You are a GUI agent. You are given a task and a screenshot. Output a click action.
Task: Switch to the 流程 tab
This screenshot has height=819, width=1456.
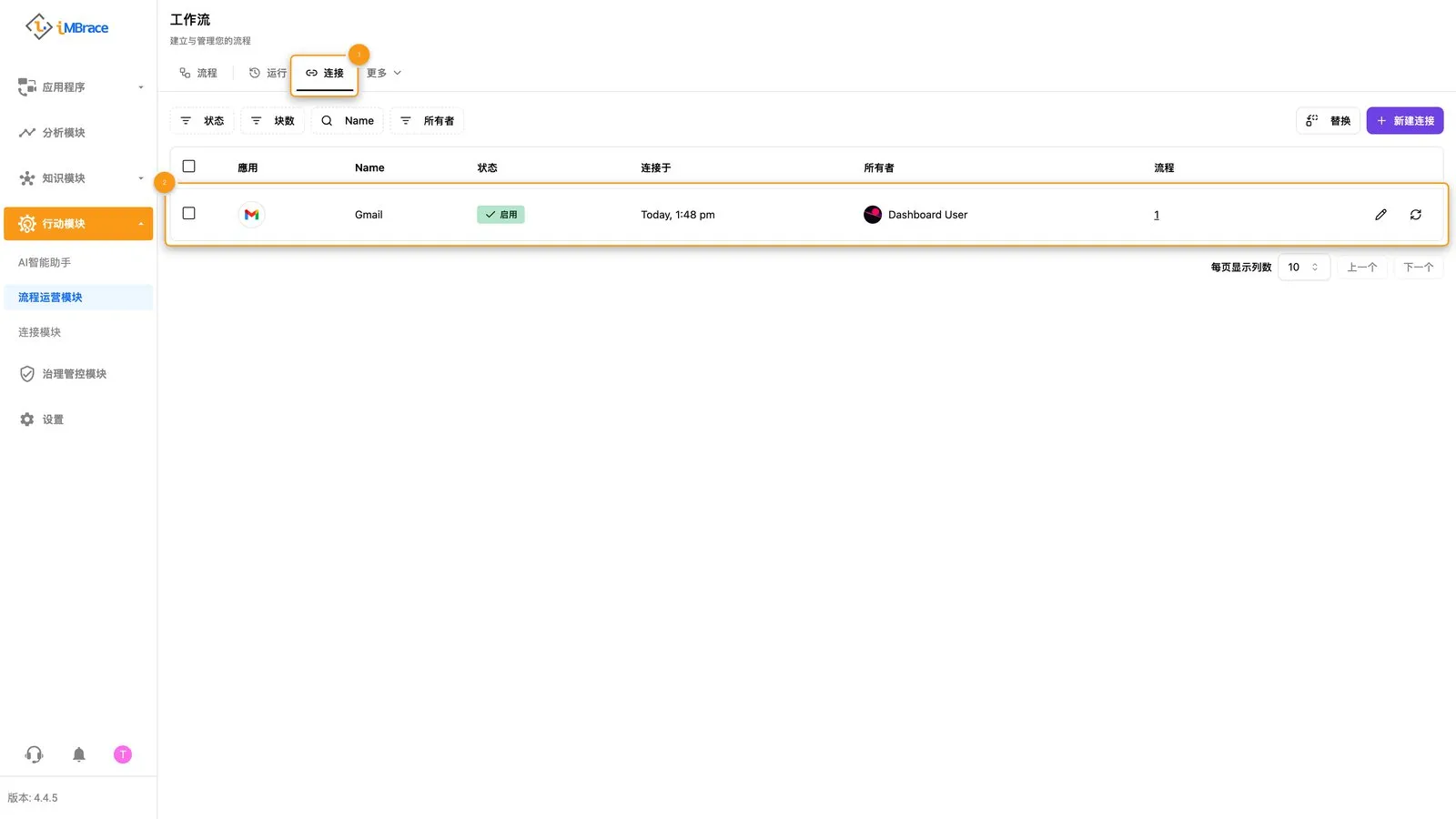(198, 73)
